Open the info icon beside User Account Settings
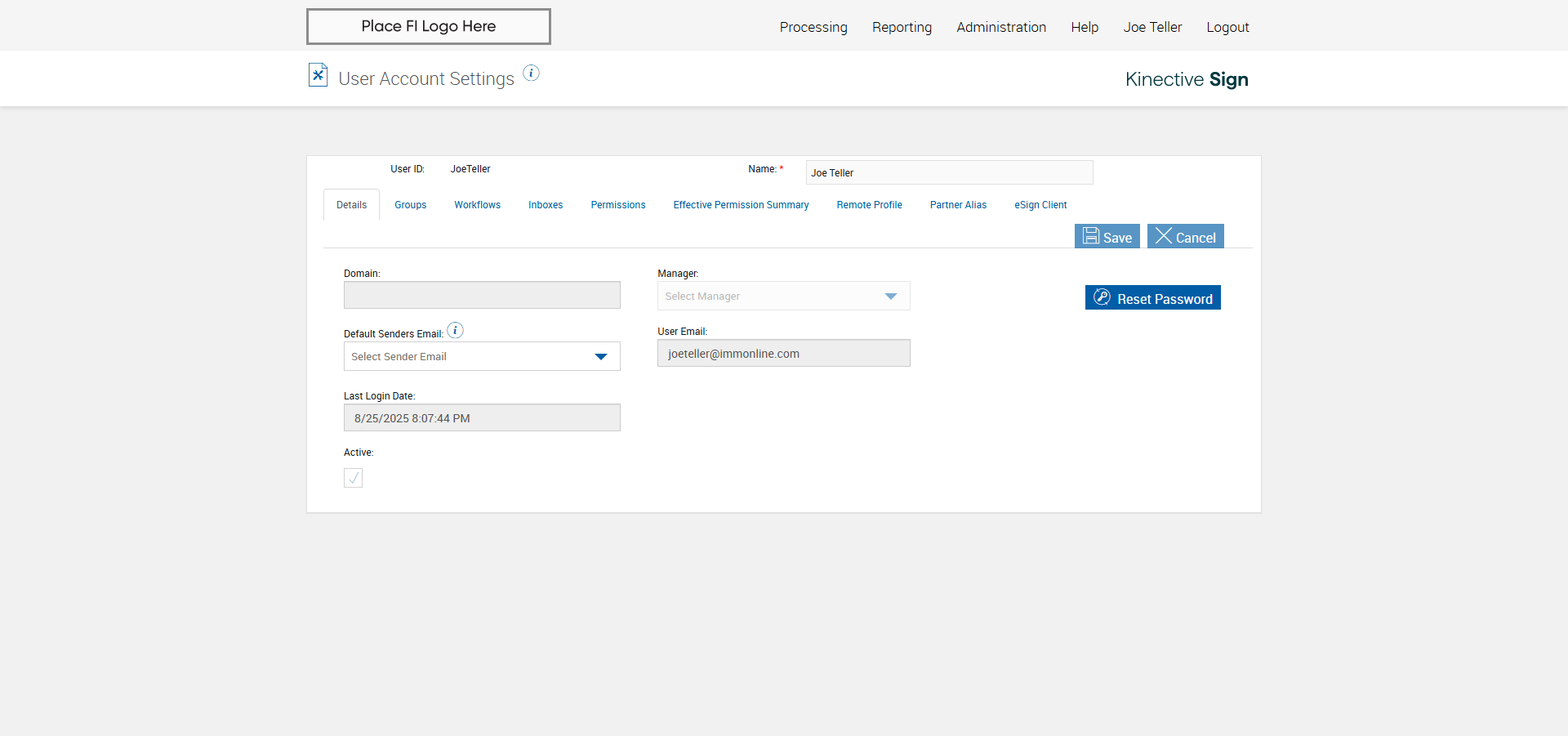The height and width of the screenshot is (736, 1568). click(531, 73)
